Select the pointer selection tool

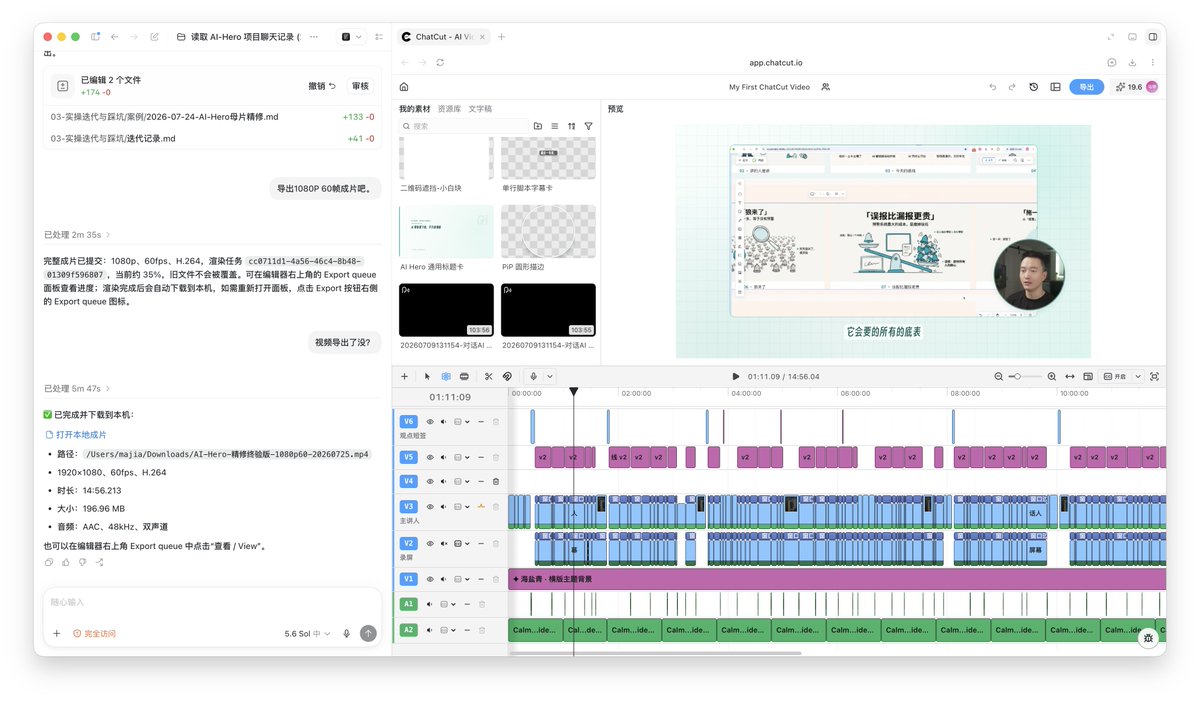point(427,376)
